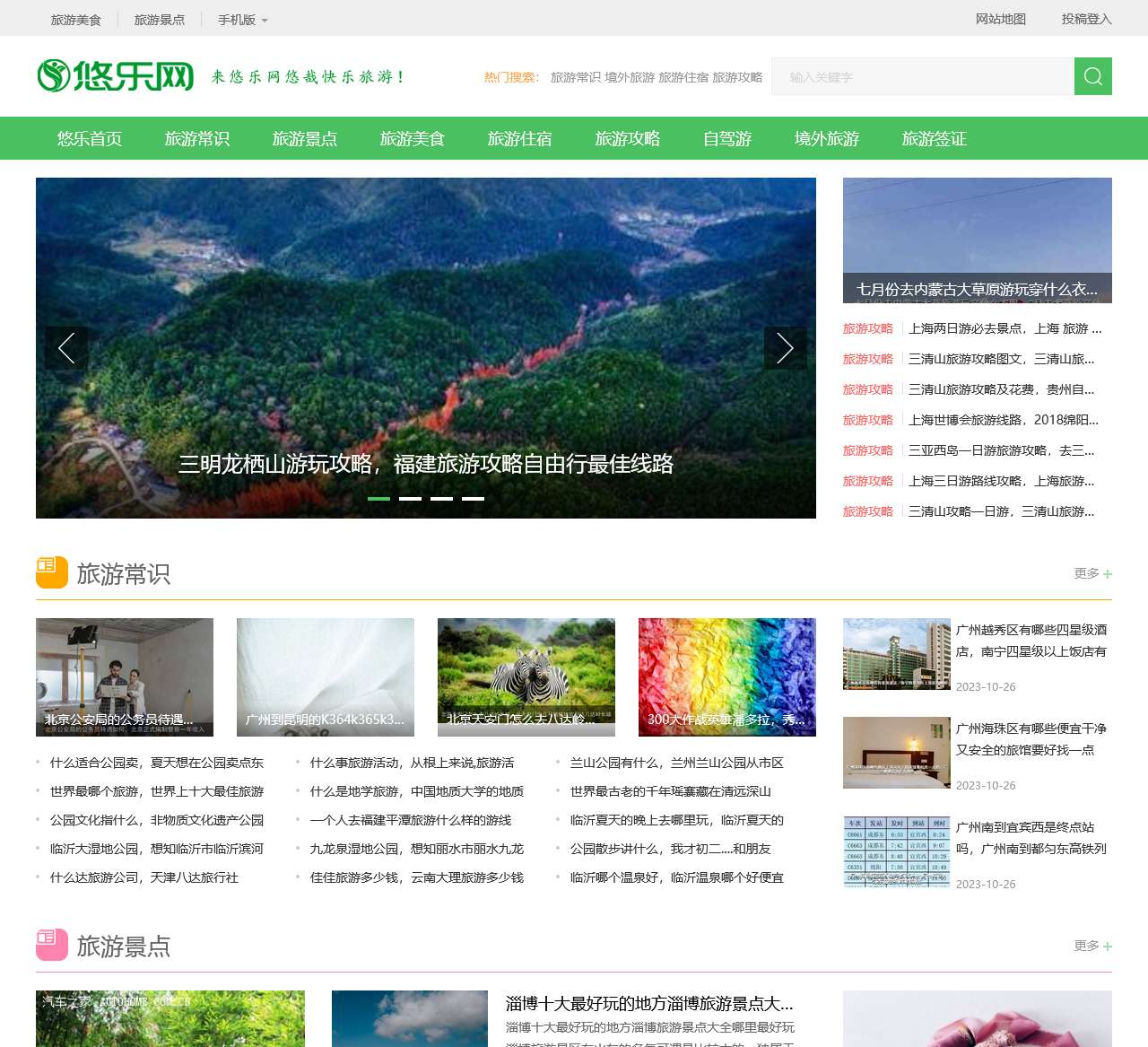Open article 三亚西岛一日游旅游攻略
Screen dimensions: 1148x1047
(x=1002, y=450)
